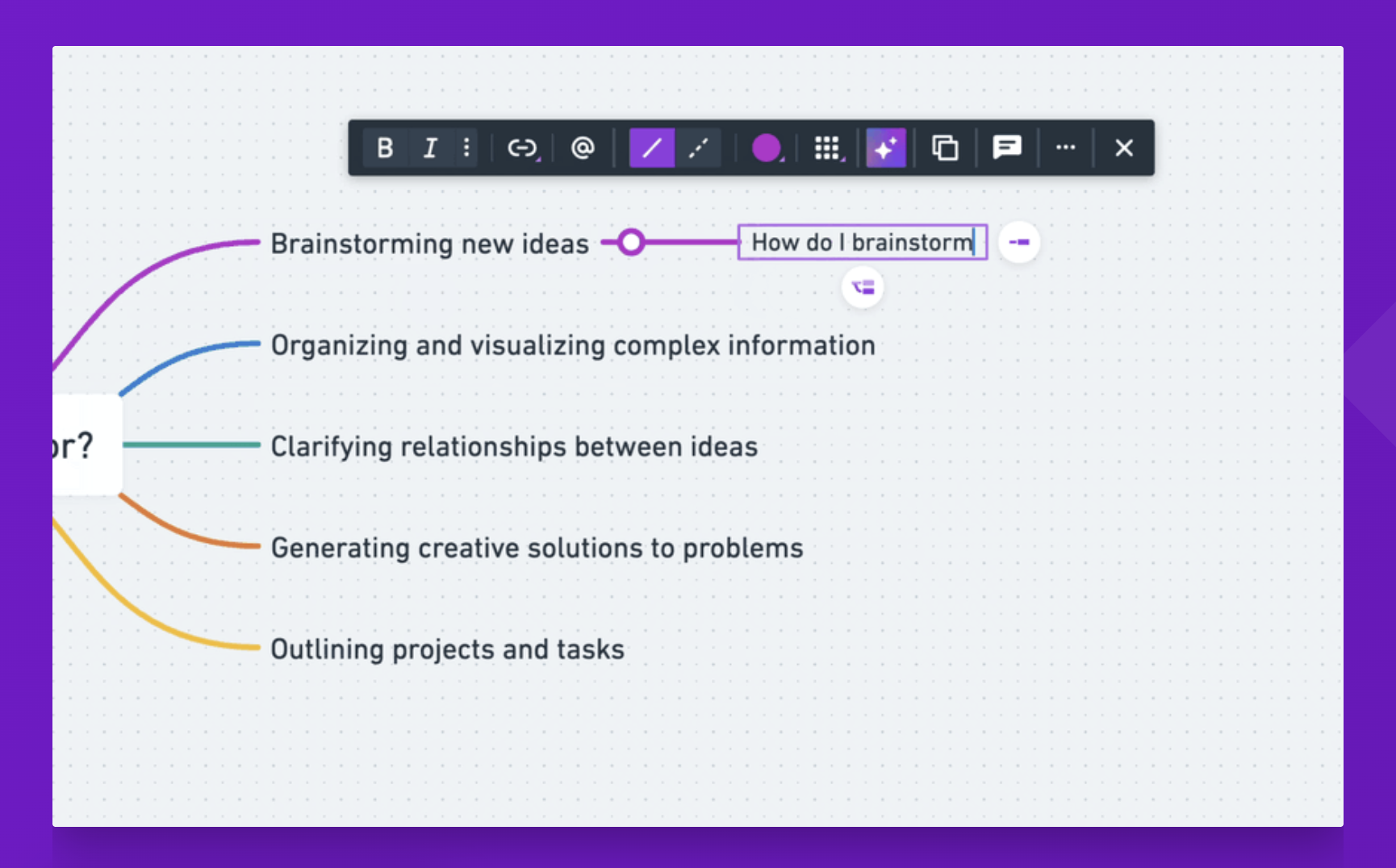The width and height of the screenshot is (1396, 868).
Task: Toggle bold formatting in the toolbar
Action: coord(385,148)
